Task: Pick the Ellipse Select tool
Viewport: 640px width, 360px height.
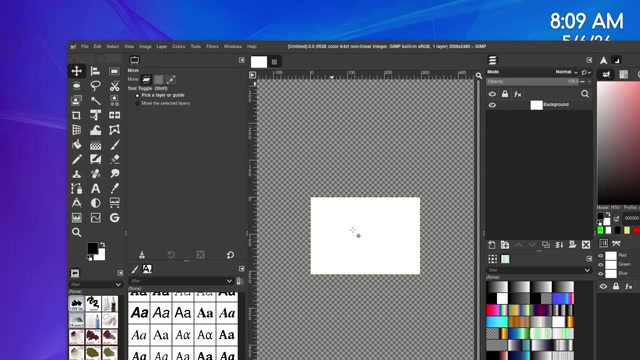Action: point(76,86)
